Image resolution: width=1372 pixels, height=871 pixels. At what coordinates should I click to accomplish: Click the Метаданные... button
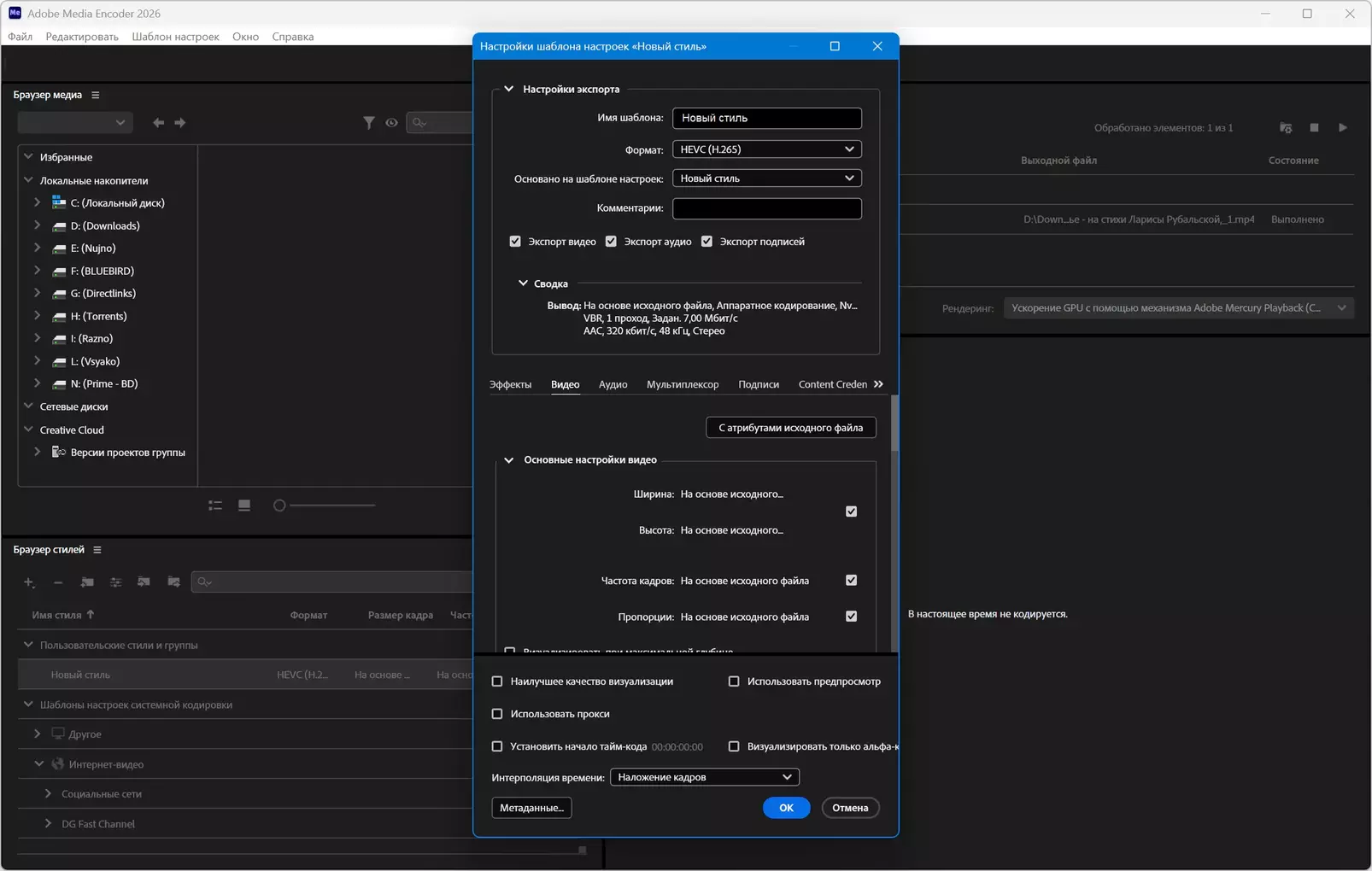(531, 808)
